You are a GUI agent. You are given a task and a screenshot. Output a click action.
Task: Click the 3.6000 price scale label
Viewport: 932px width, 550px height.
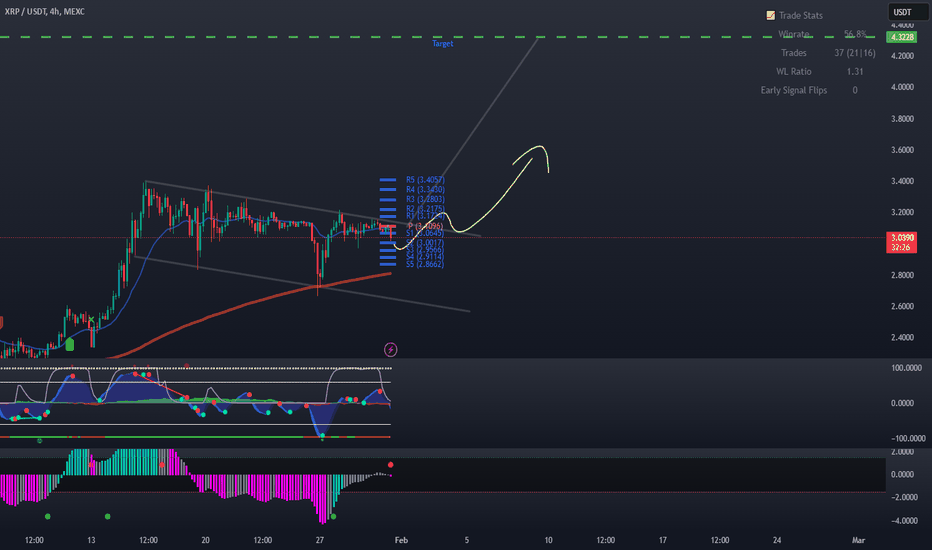click(x=902, y=150)
